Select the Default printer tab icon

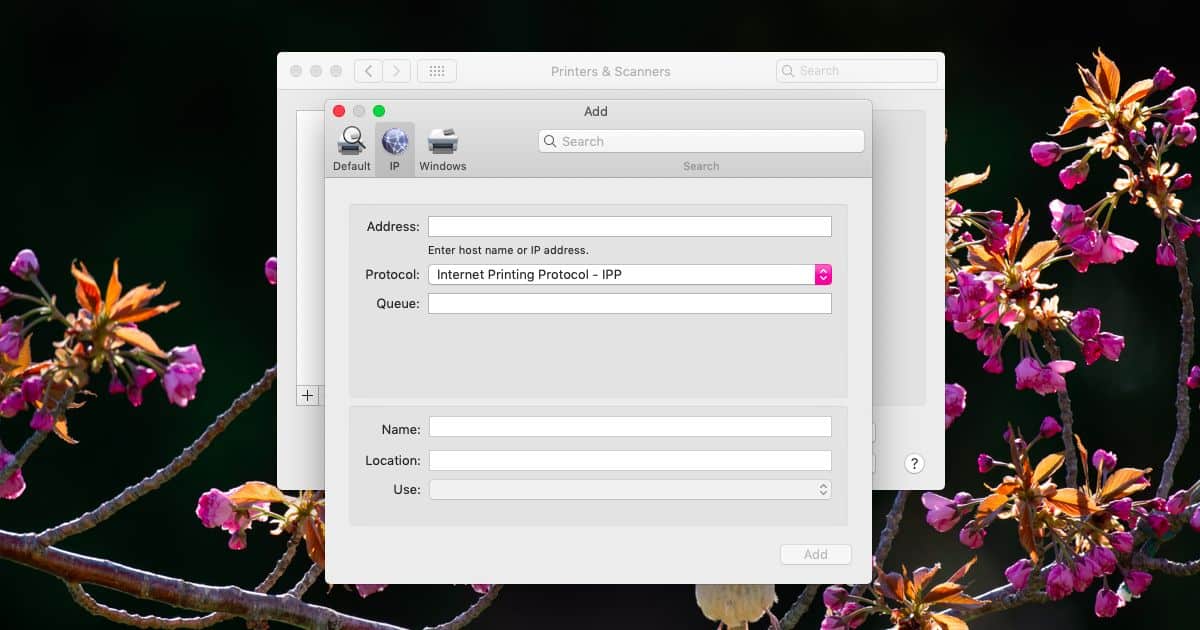coord(351,141)
